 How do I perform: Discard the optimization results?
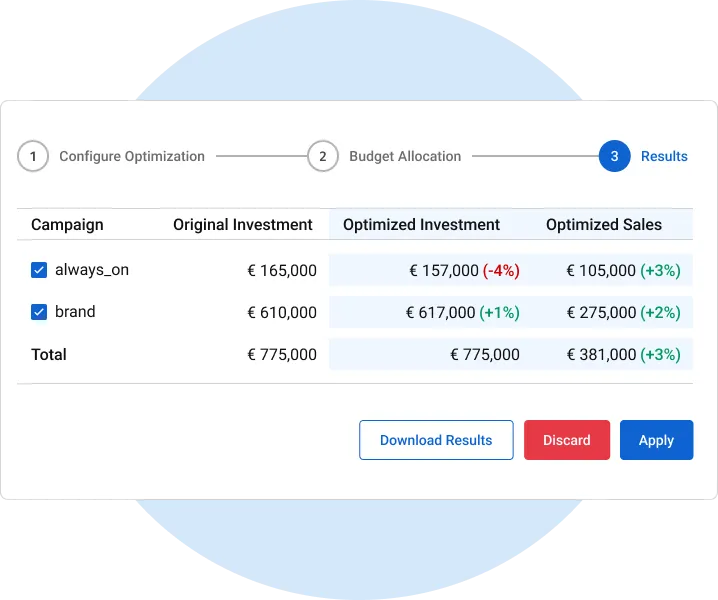(567, 440)
